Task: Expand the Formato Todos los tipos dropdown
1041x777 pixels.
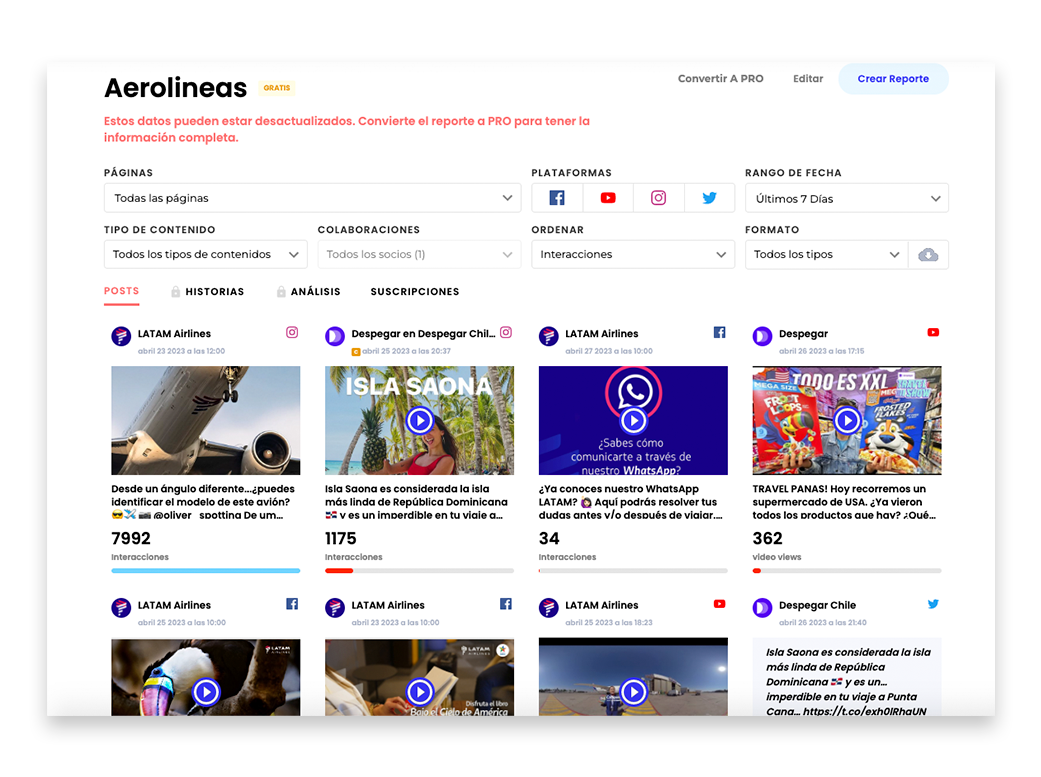Action: (827, 254)
